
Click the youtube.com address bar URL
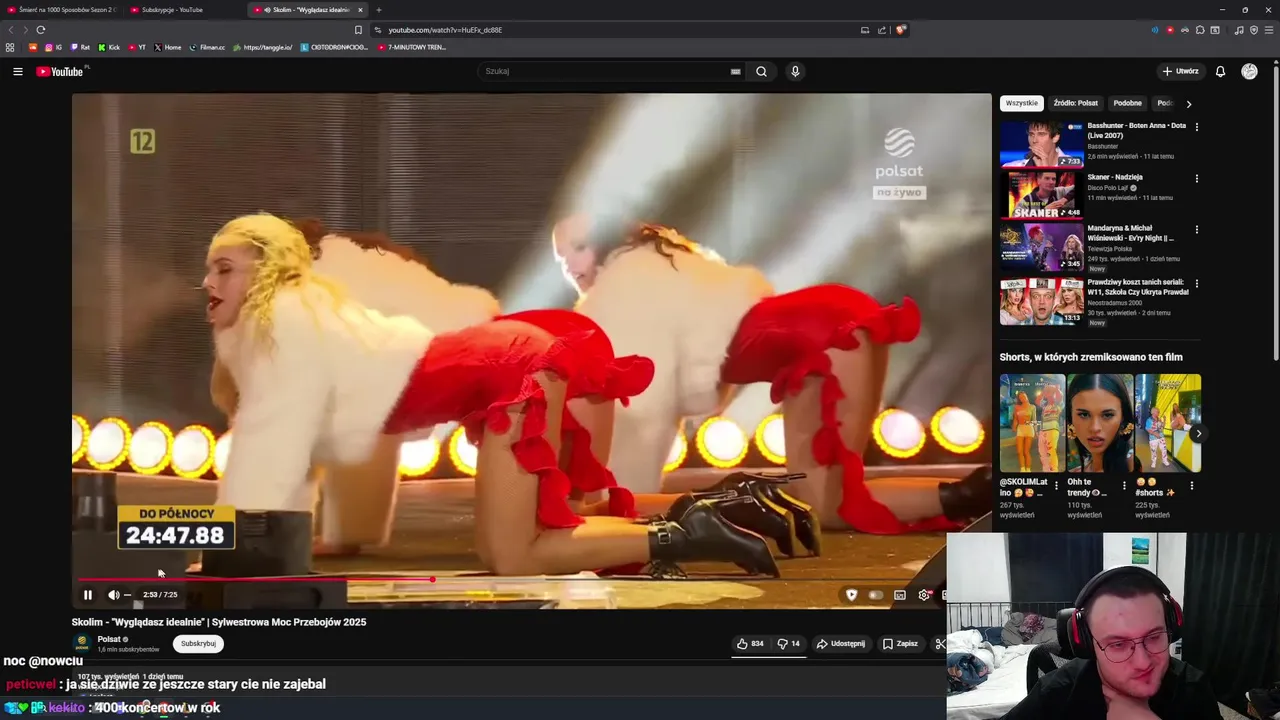(x=446, y=30)
